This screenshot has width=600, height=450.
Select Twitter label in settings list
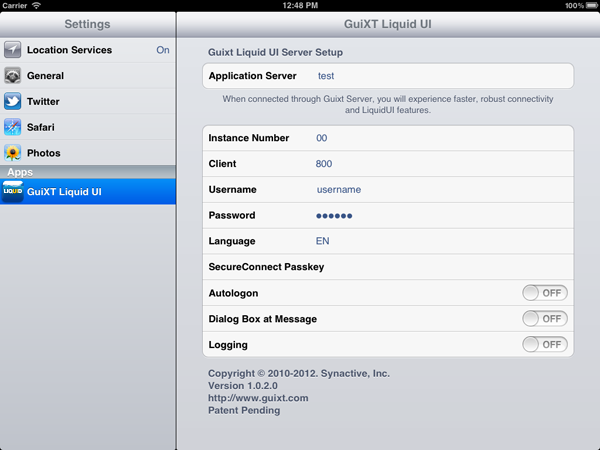point(43,101)
